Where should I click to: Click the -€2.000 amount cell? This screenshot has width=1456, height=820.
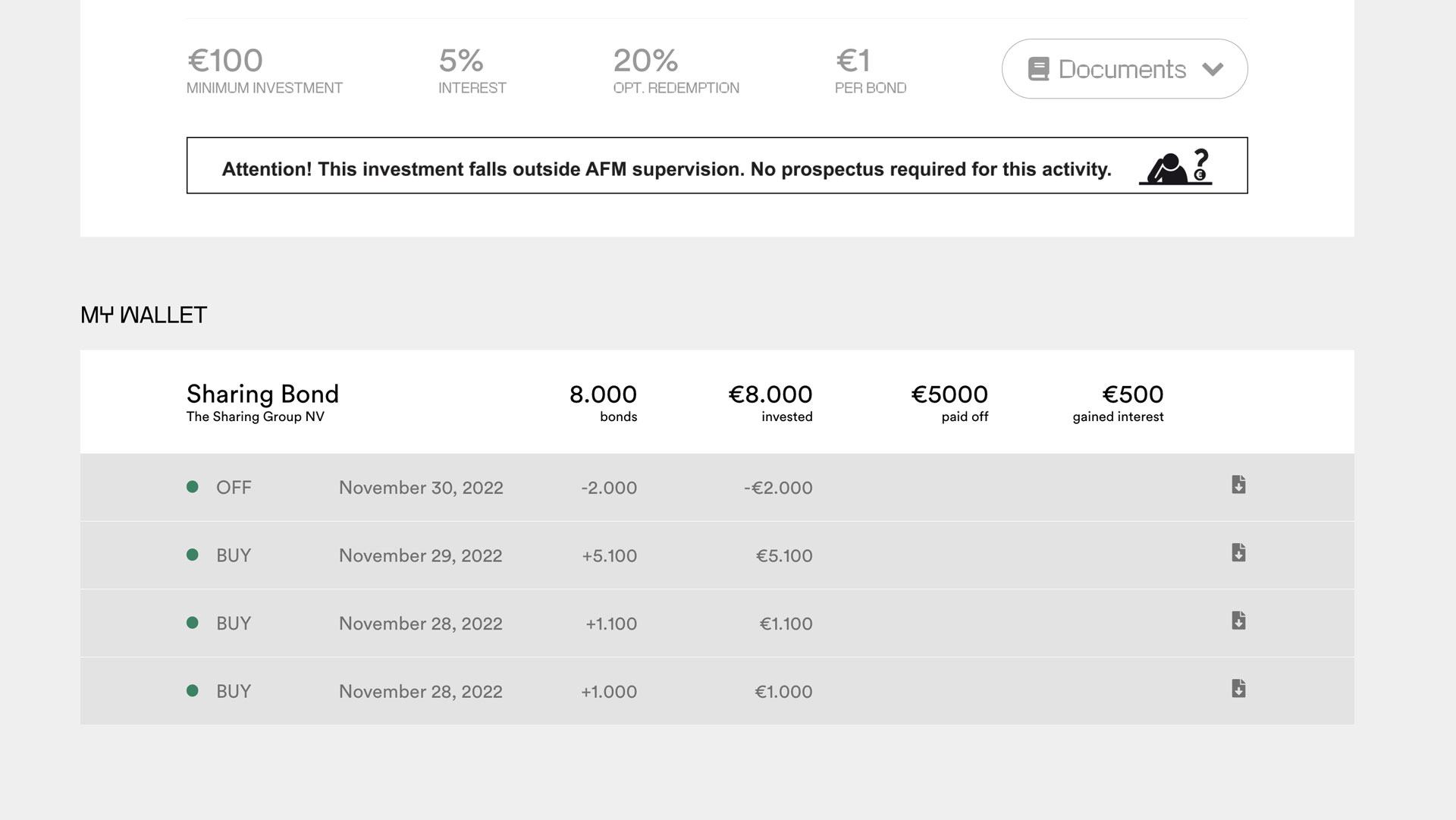(x=778, y=488)
